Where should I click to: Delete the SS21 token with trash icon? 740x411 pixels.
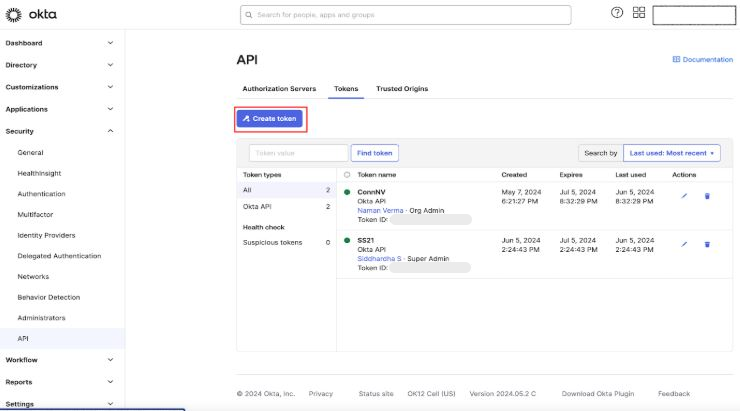coord(707,244)
